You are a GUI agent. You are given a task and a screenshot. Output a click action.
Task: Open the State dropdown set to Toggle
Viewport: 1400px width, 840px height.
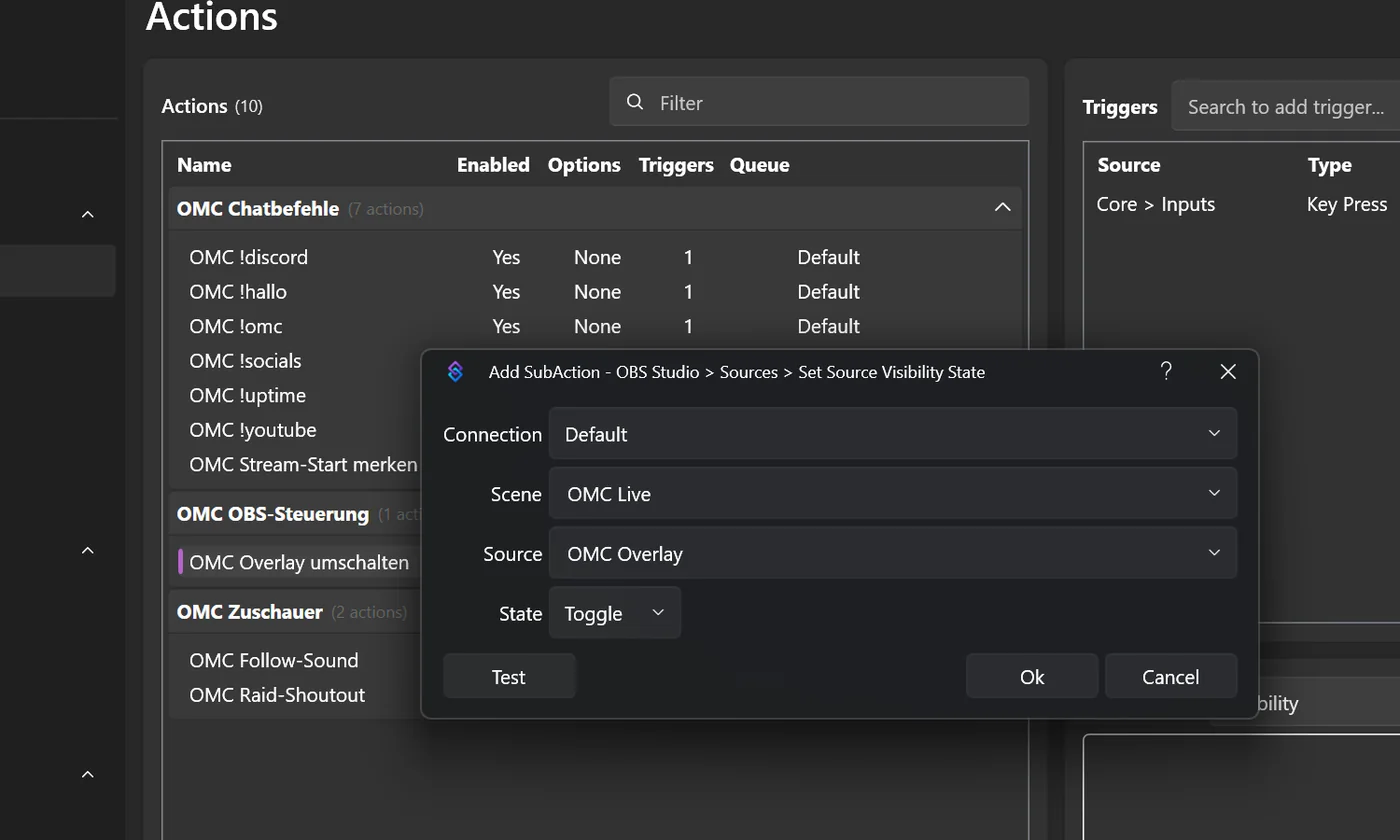coord(615,613)
